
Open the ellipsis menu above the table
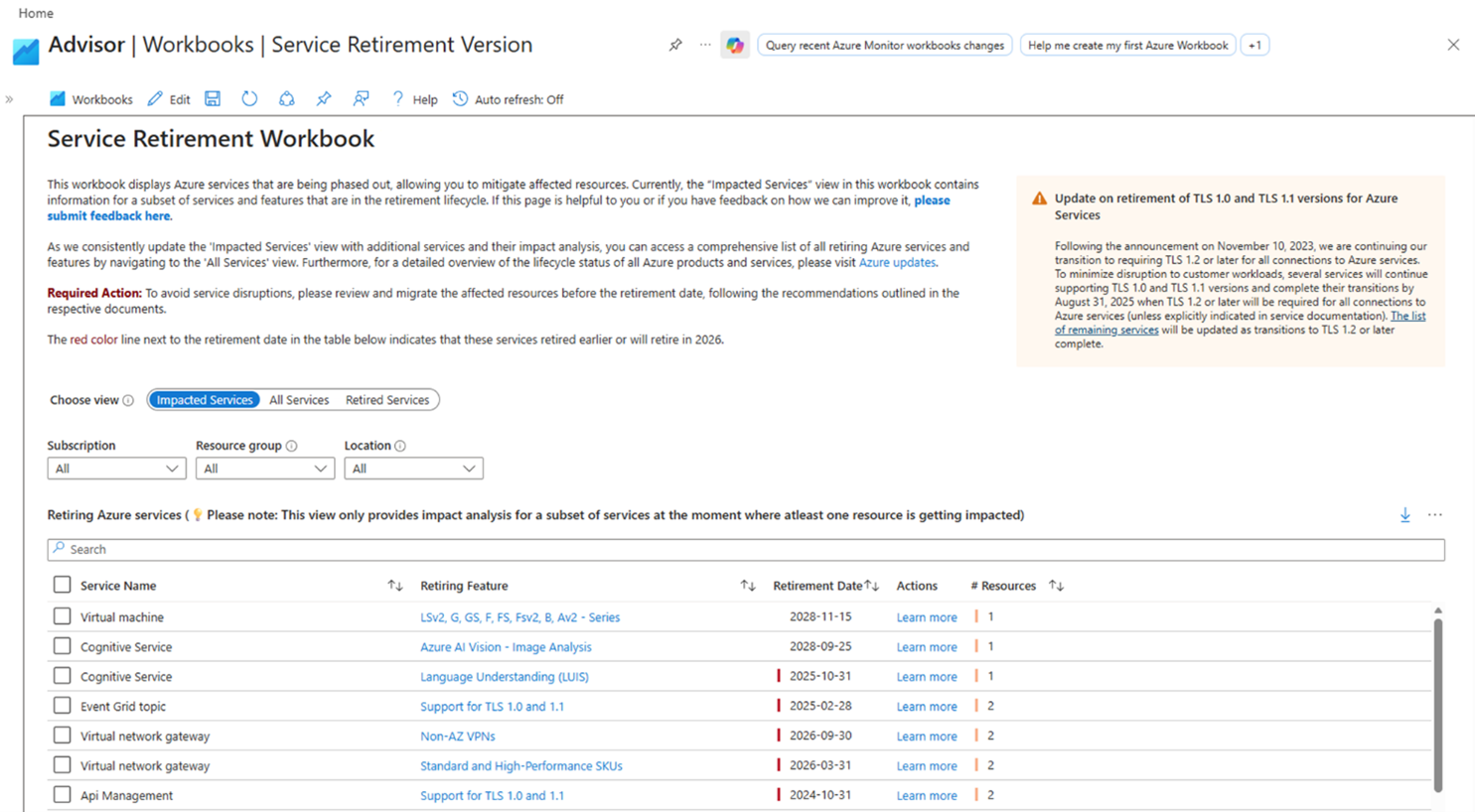pos(1435,515)
